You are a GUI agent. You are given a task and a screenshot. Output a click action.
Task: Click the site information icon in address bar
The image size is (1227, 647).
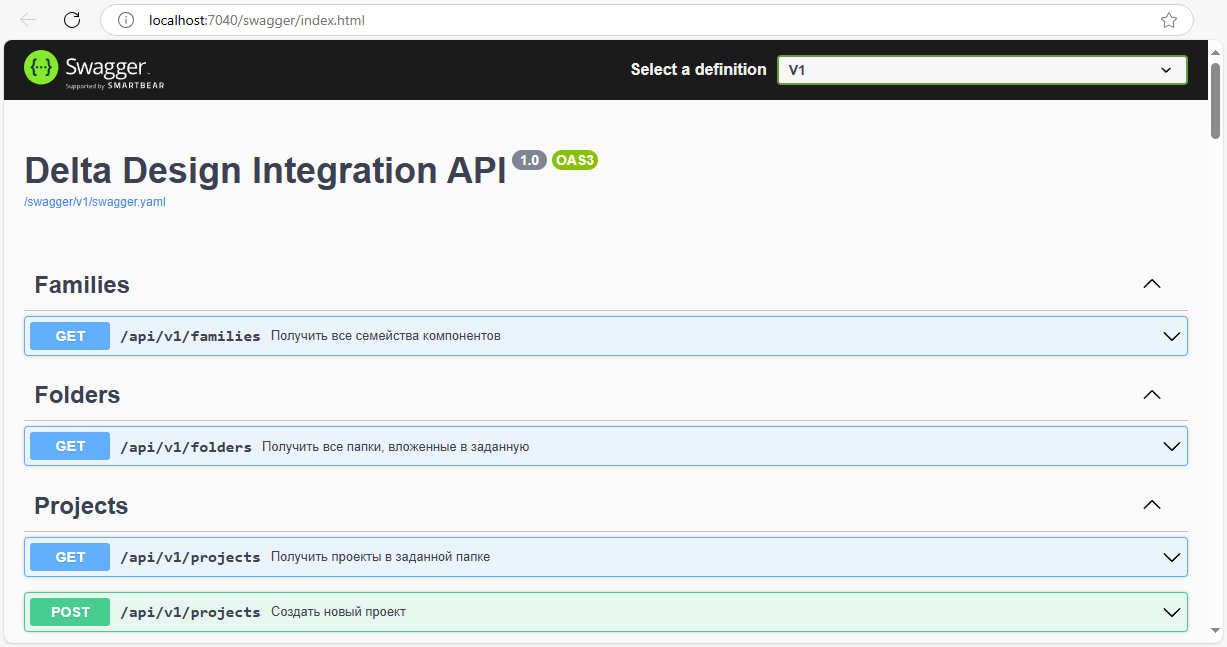coord(125,20)
